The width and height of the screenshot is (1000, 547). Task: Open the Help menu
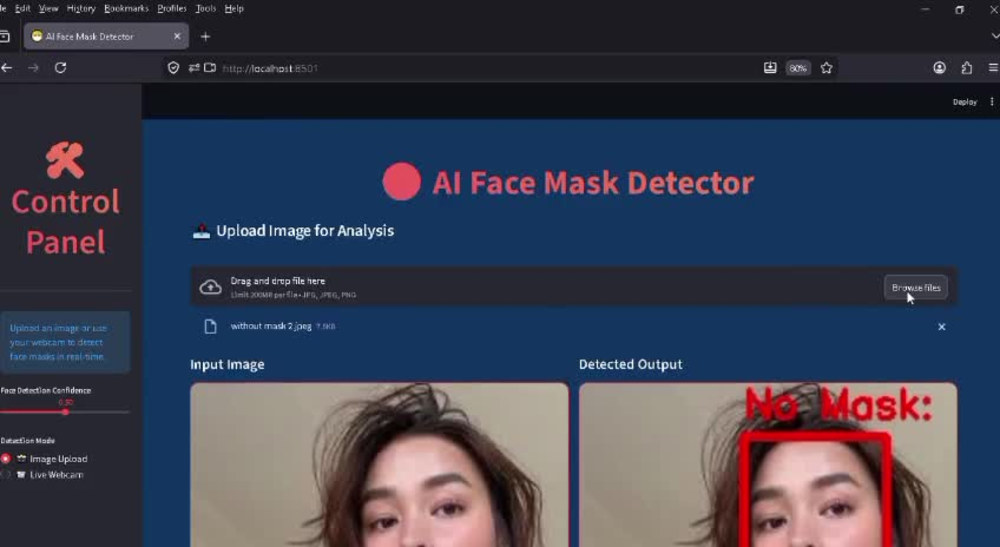pos(234,8)
